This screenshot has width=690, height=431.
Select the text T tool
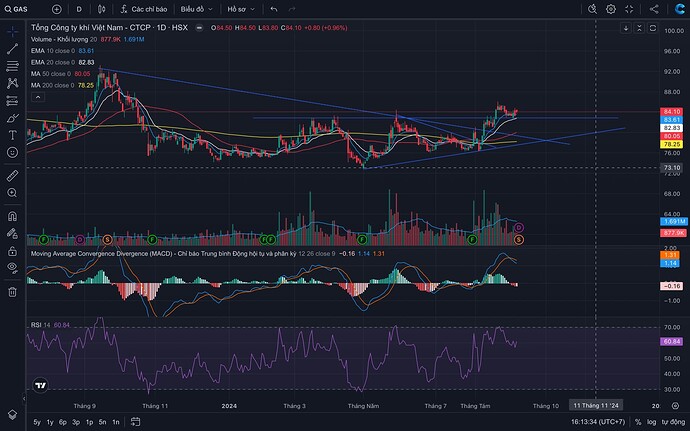(x=12, y=135)
